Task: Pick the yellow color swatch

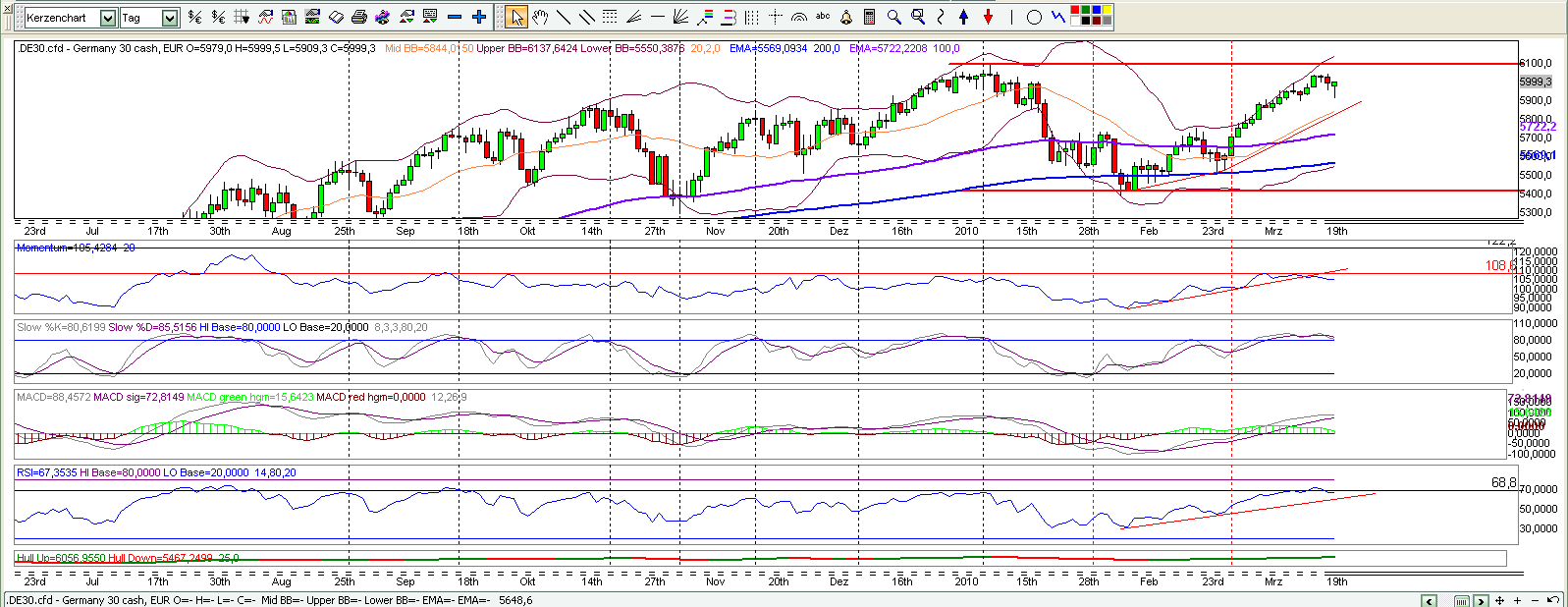Action: (1108, 11)
